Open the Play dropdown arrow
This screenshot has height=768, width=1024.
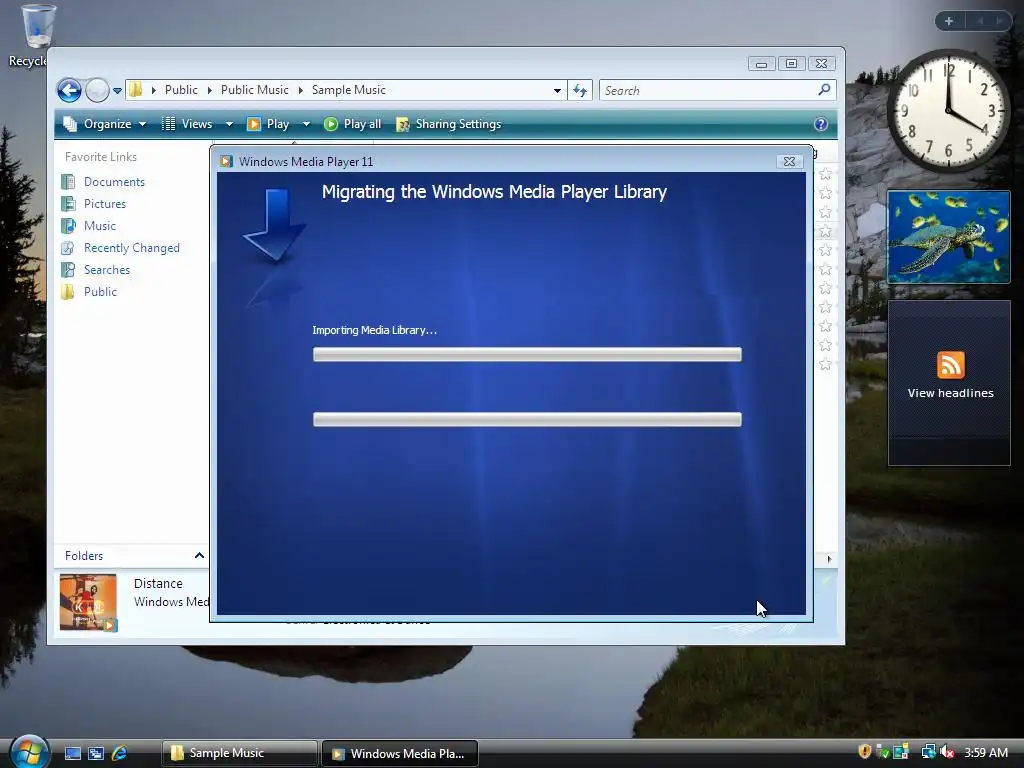tap(306, 124)
